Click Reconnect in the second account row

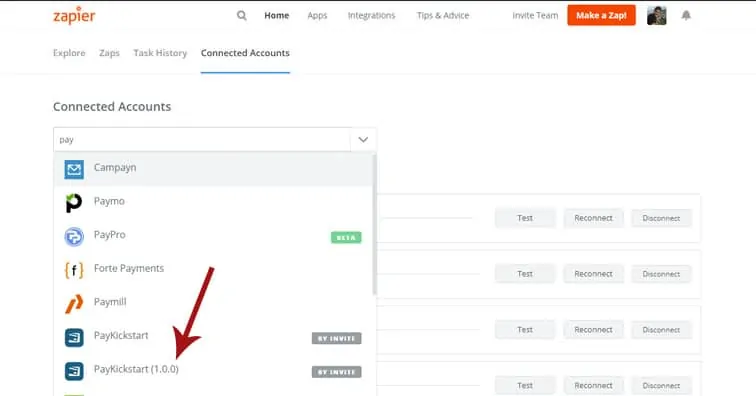tap(594, 274)
